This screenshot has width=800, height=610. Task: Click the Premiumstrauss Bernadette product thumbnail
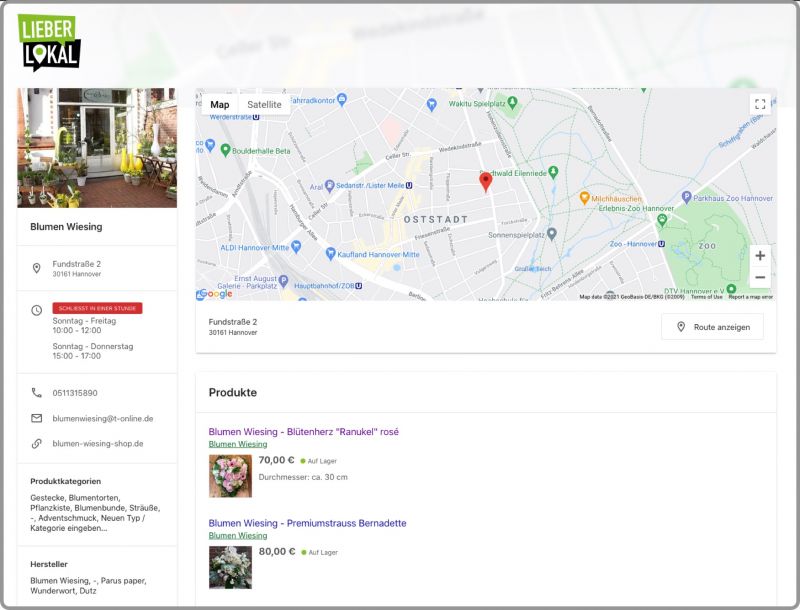(230, 568)
